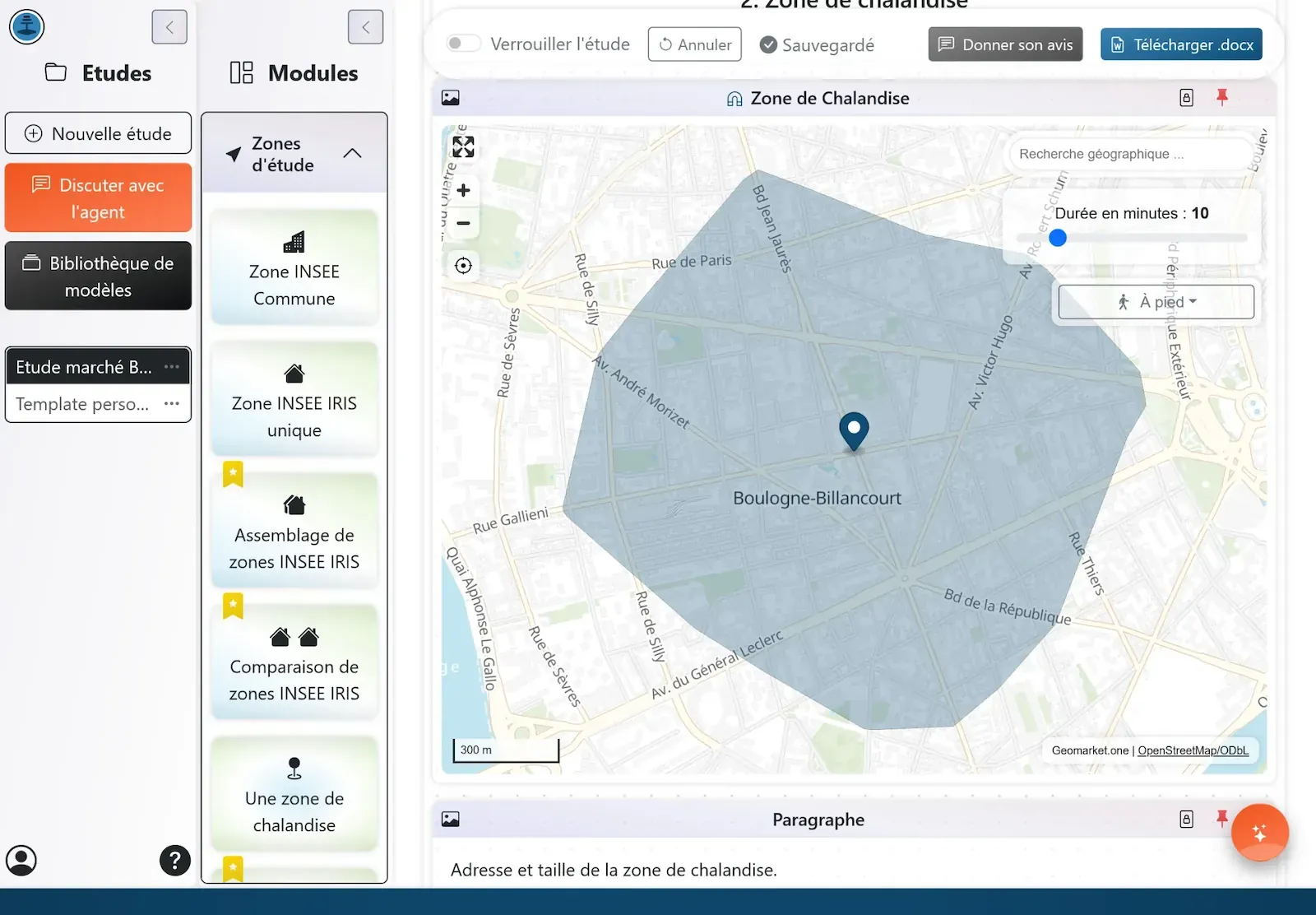The height and width of the screenshot is (915, 1316).
Task: Click the Durée en minutes slider handle
Action: point(1058,238)
